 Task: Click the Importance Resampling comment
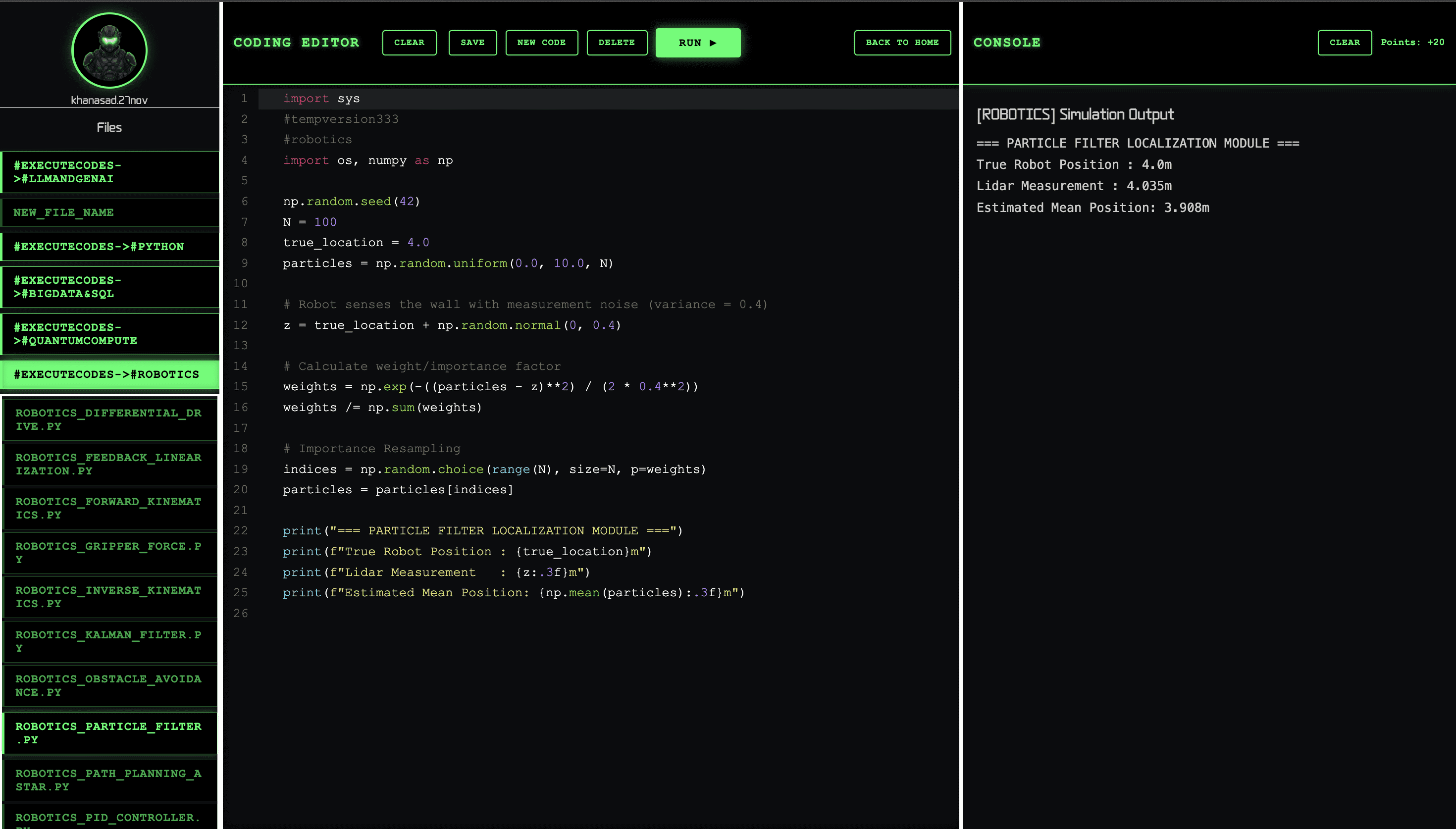click(x=372, y=449)
